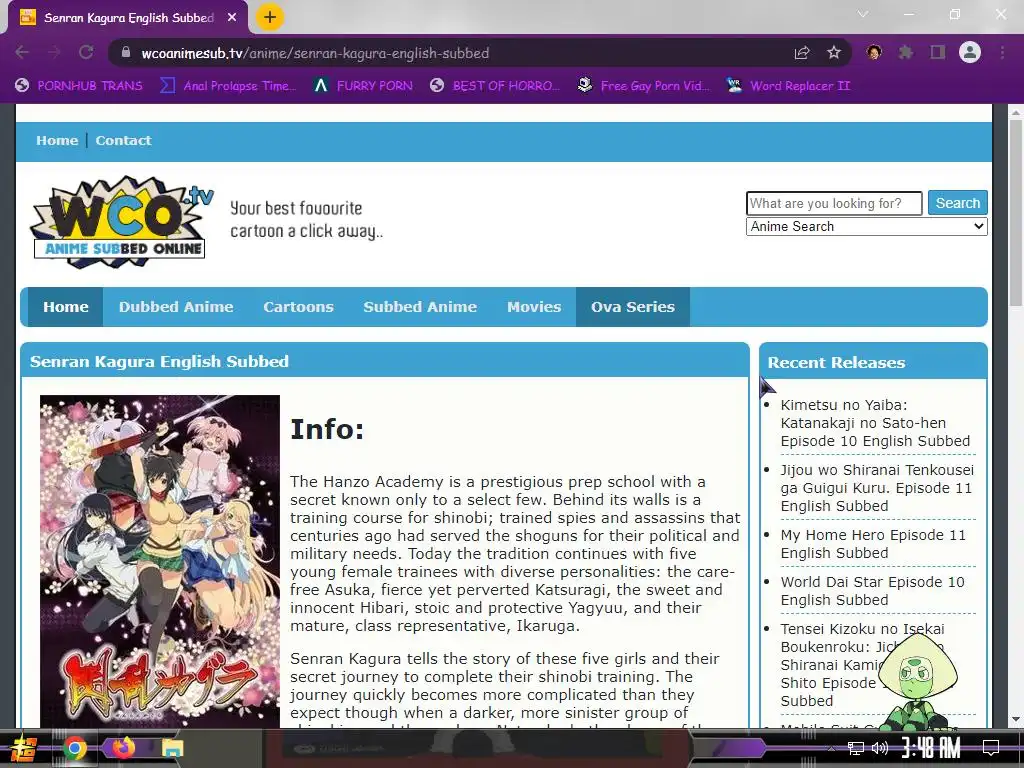The height and width of the screenshot is (768, 1024).
Task: Click the Peridot desktop mascot character
Action: pyautogui.click(x=919, y=681)
